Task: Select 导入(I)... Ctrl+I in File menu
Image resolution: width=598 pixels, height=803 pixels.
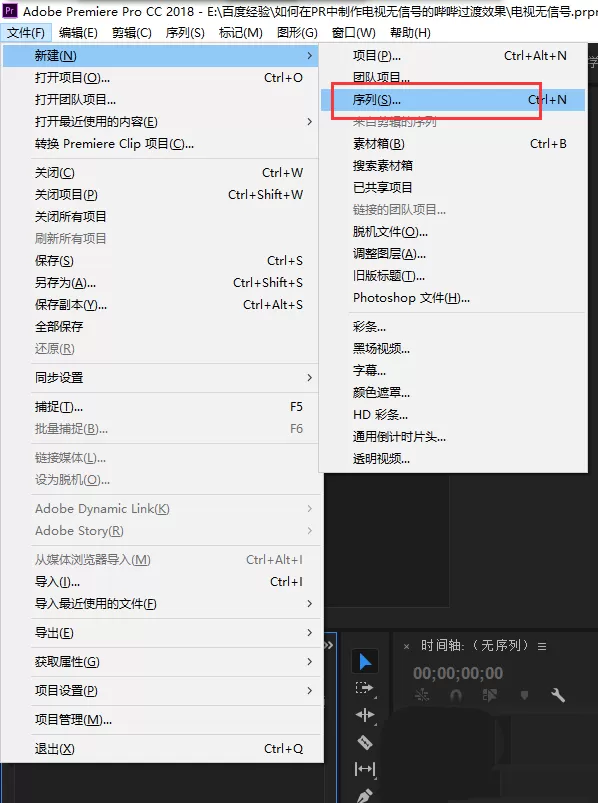Action: point(161,581)
